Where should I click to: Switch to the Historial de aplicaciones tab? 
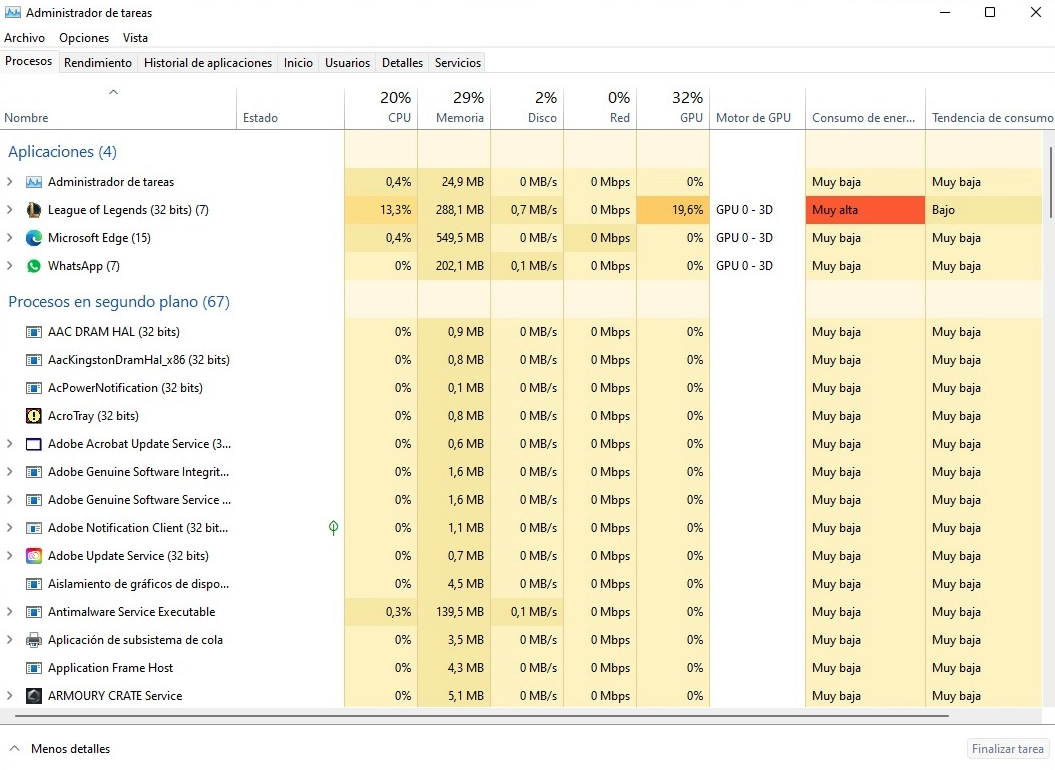pyautogui.click(x=208, y=63)
